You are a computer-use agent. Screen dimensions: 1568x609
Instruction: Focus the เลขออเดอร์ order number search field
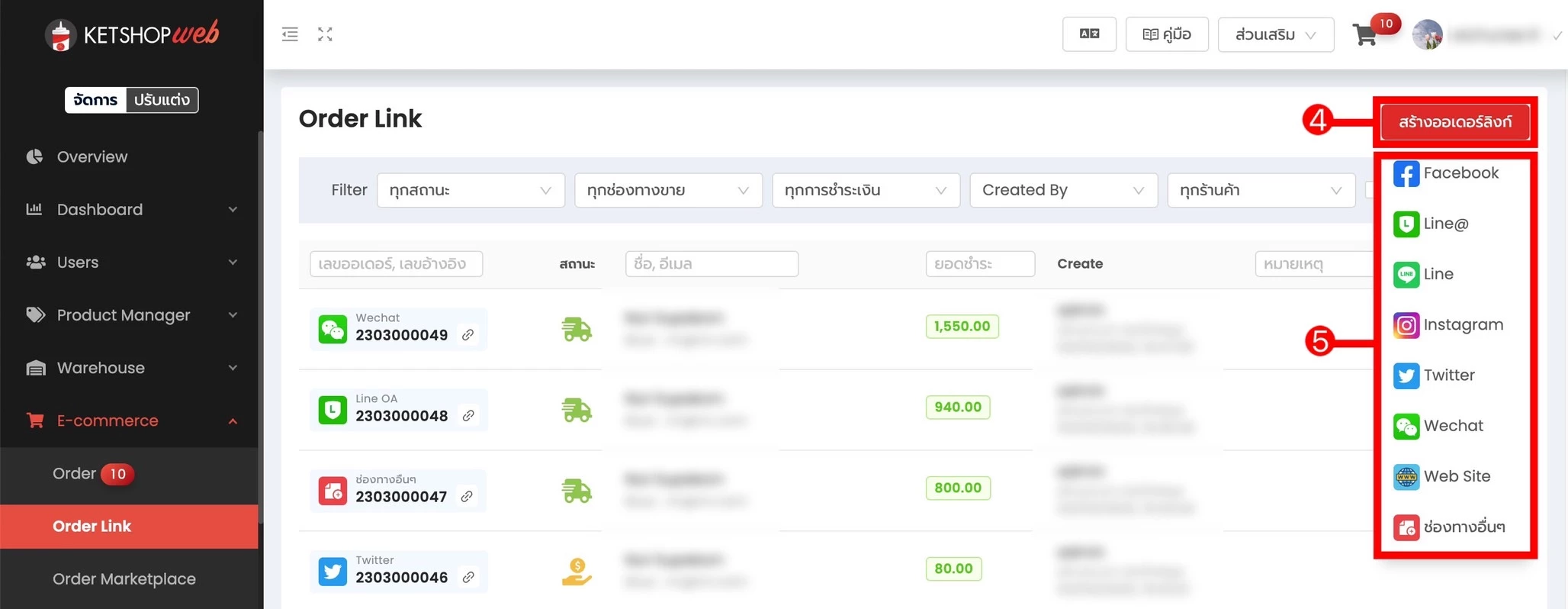click(397, 264)
